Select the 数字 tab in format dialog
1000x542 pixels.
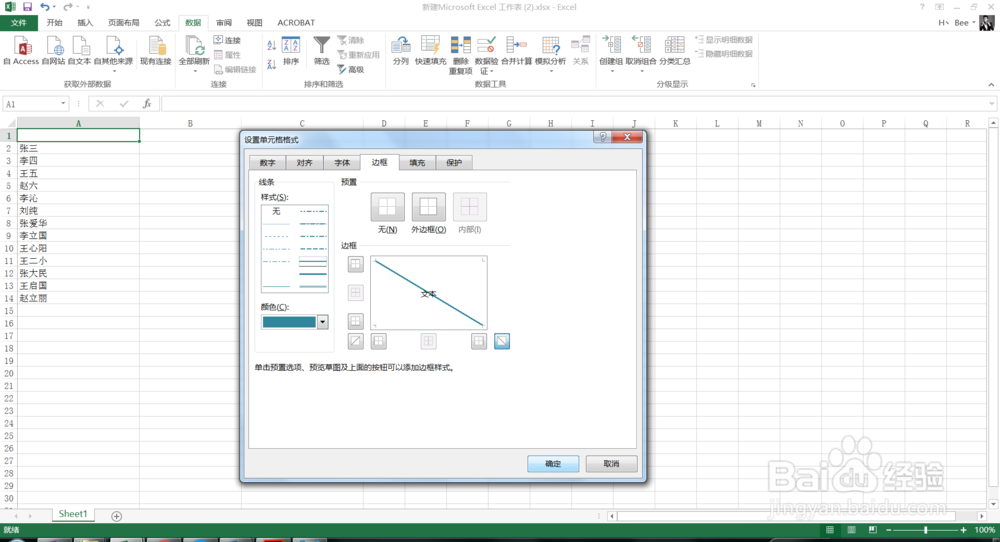pyautogui.click(x=267, y=163)
